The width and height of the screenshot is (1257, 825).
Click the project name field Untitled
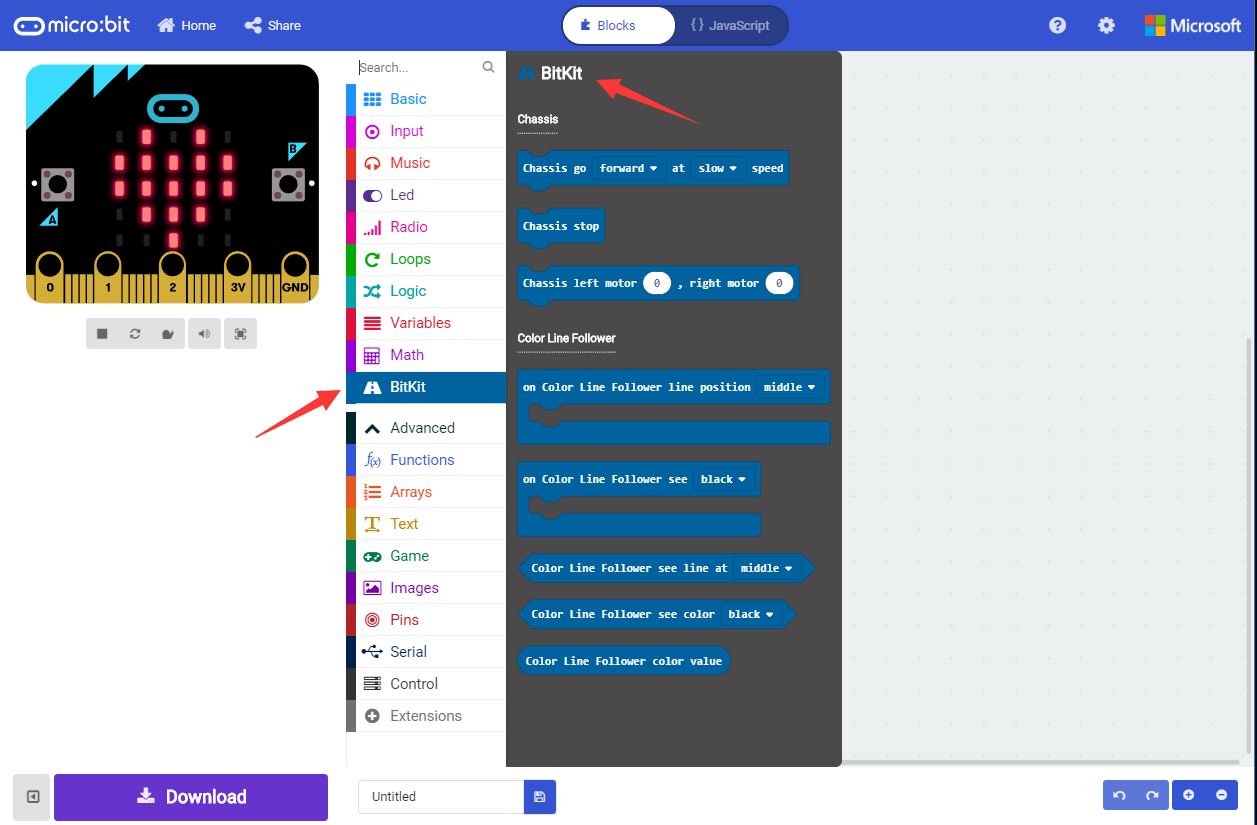(441, 797)
